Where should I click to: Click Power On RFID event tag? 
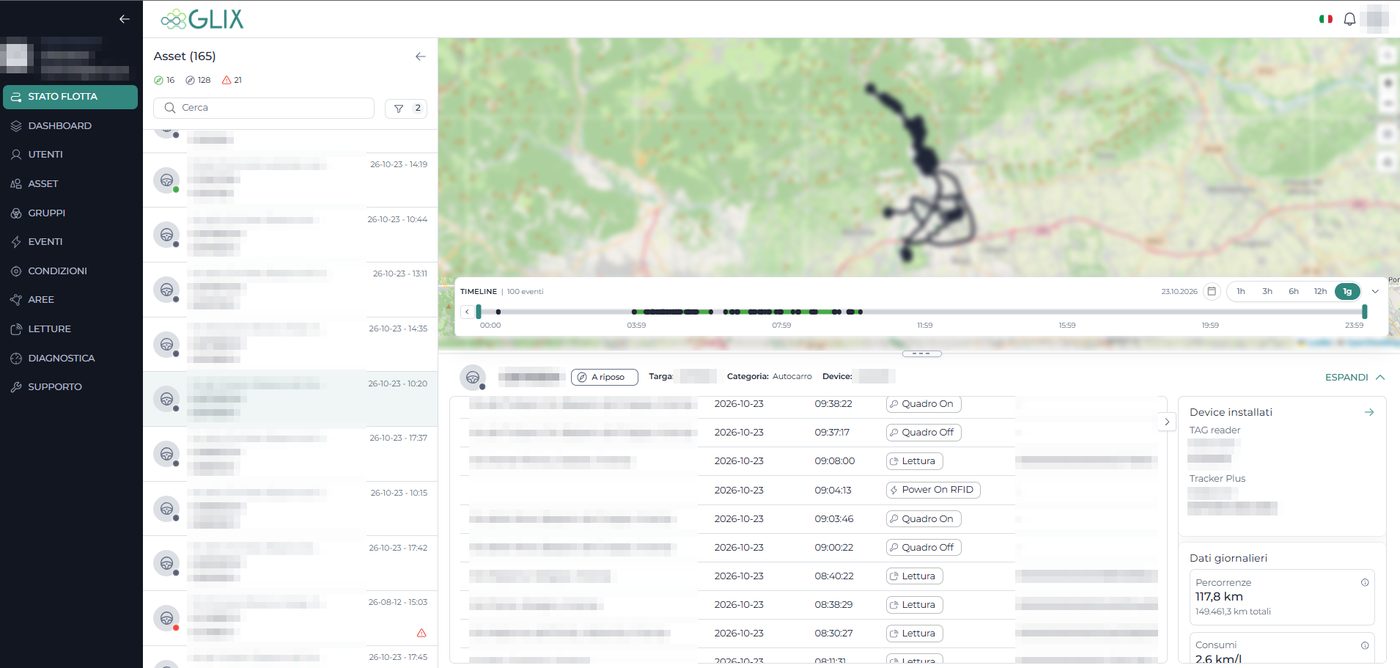click(x=933, y=490)
